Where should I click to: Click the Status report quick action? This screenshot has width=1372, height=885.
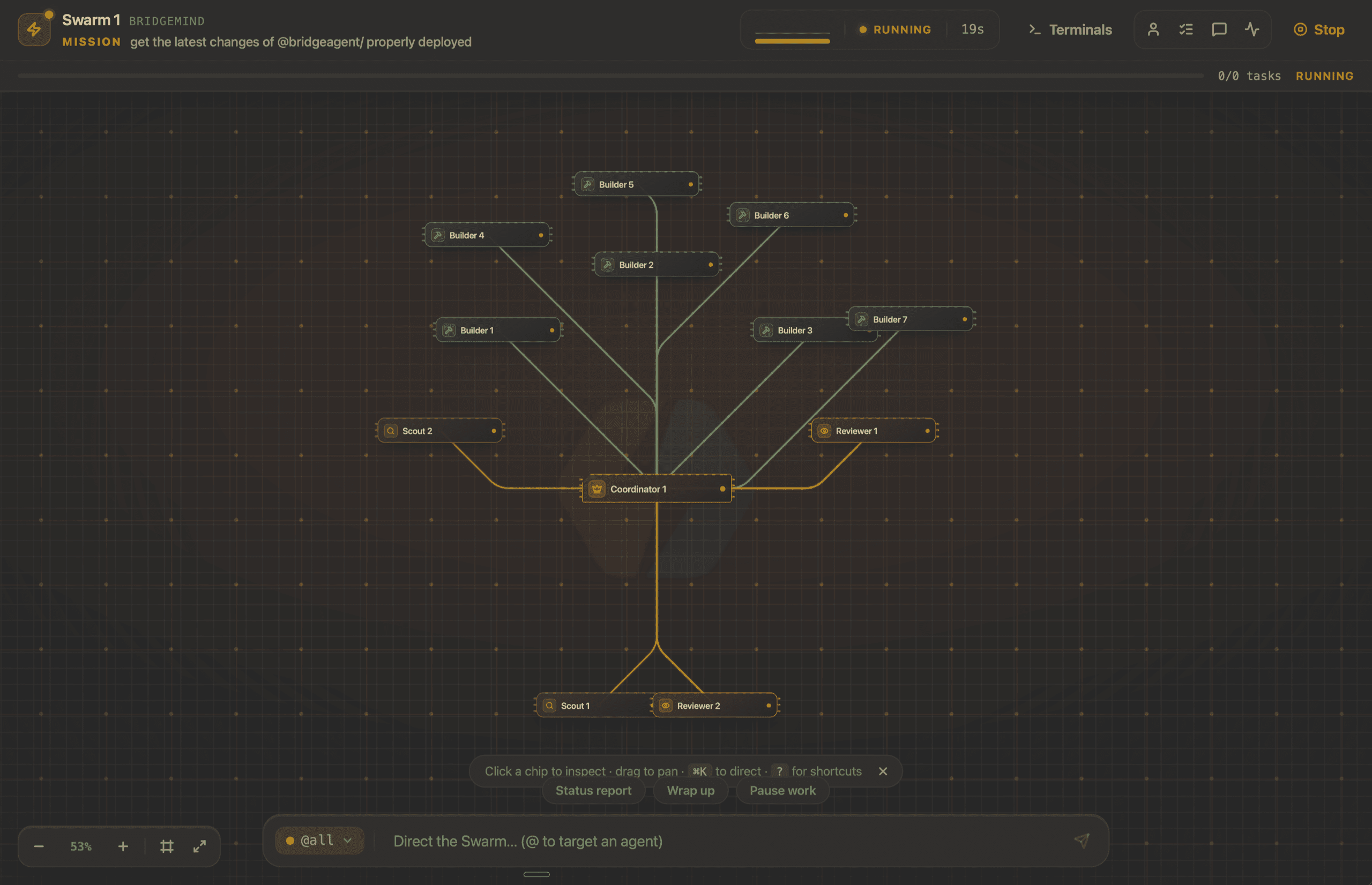(594, 791)
